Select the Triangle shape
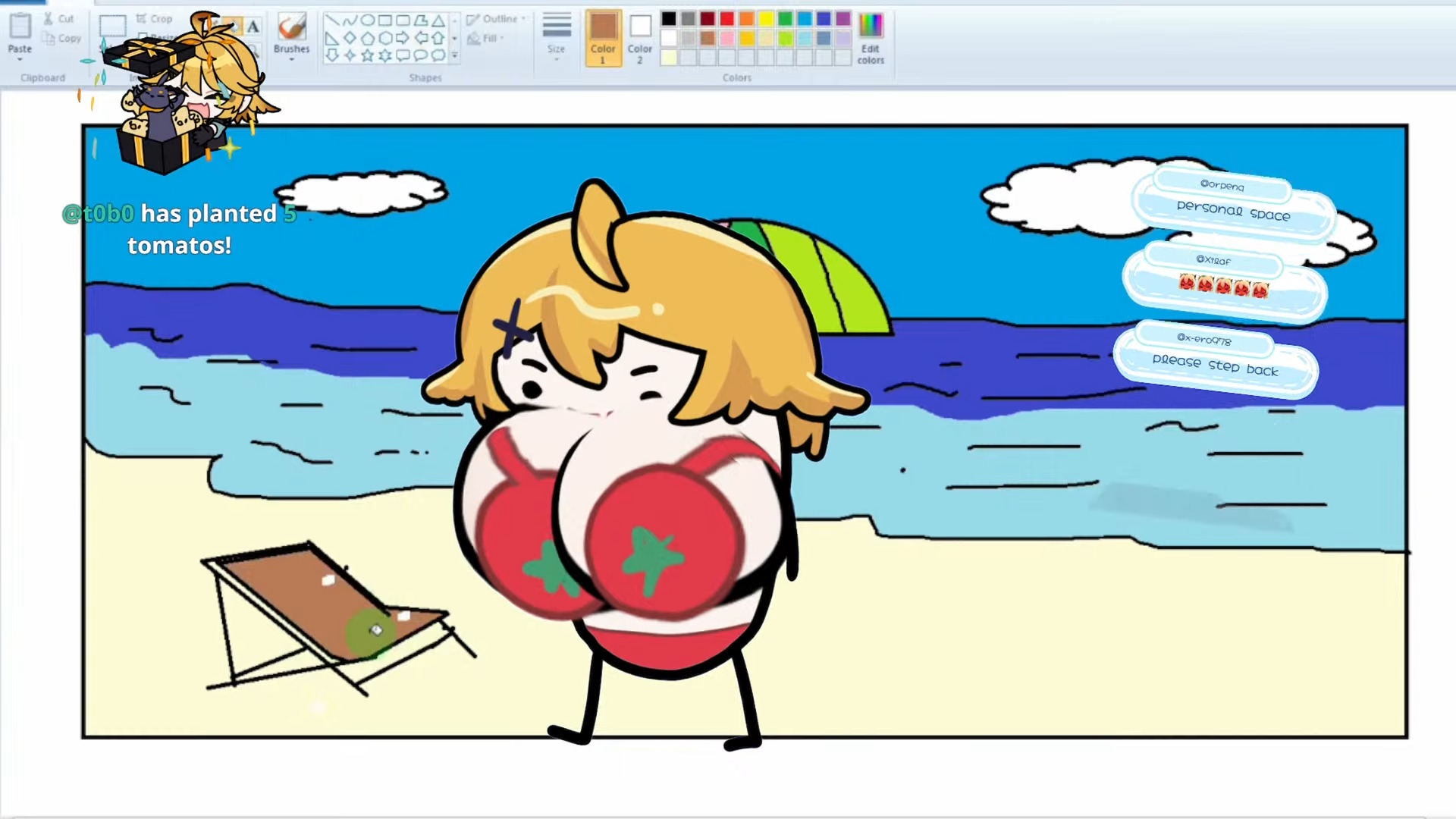 [x=438, y=20]
